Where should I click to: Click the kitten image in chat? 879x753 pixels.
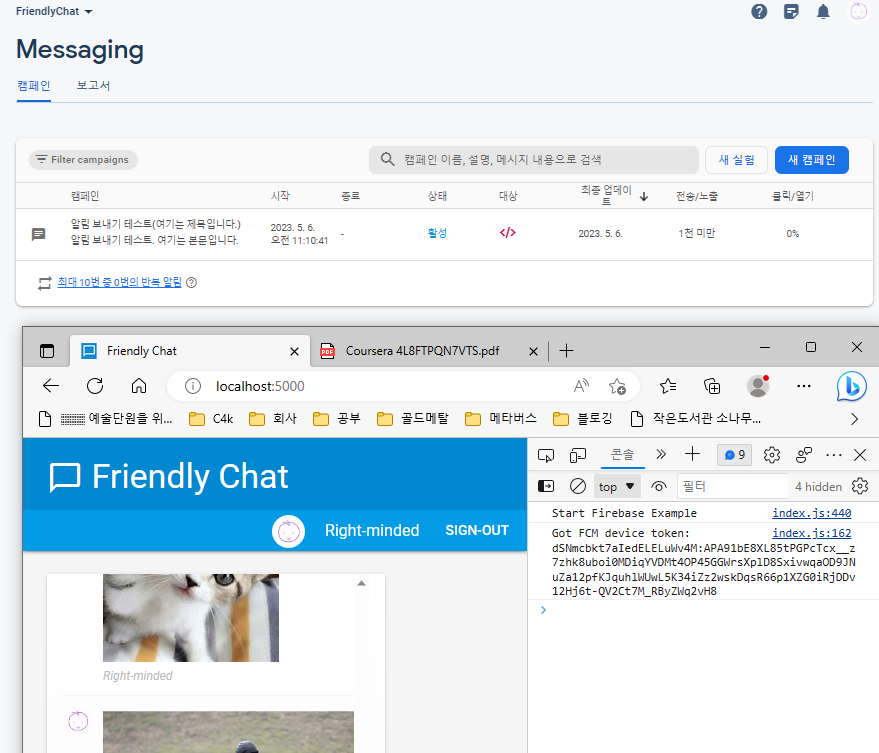(191, 617)
